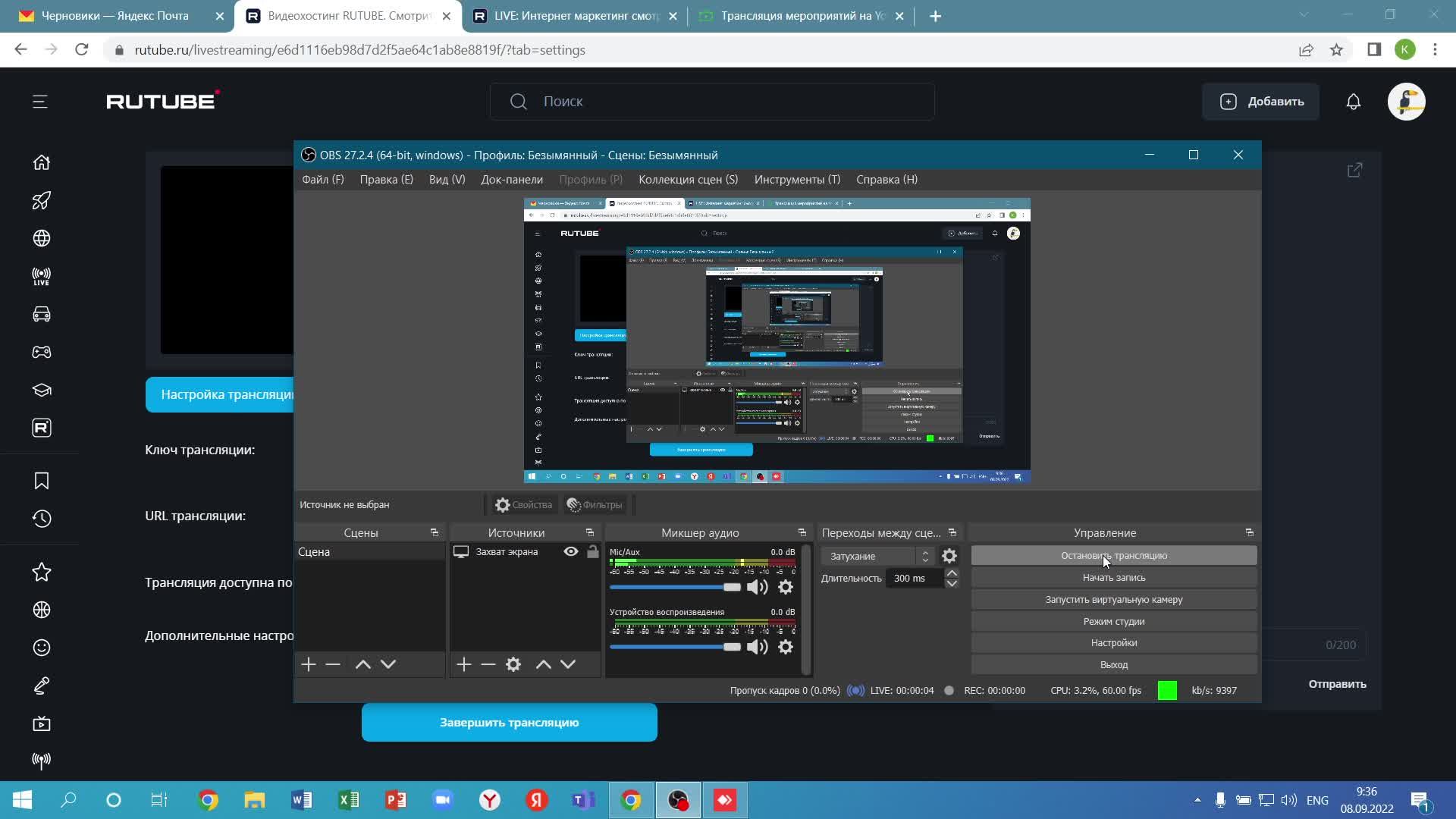Open the Файл (F) menu
Screen dimensions: 1456x819
(322, 180)
